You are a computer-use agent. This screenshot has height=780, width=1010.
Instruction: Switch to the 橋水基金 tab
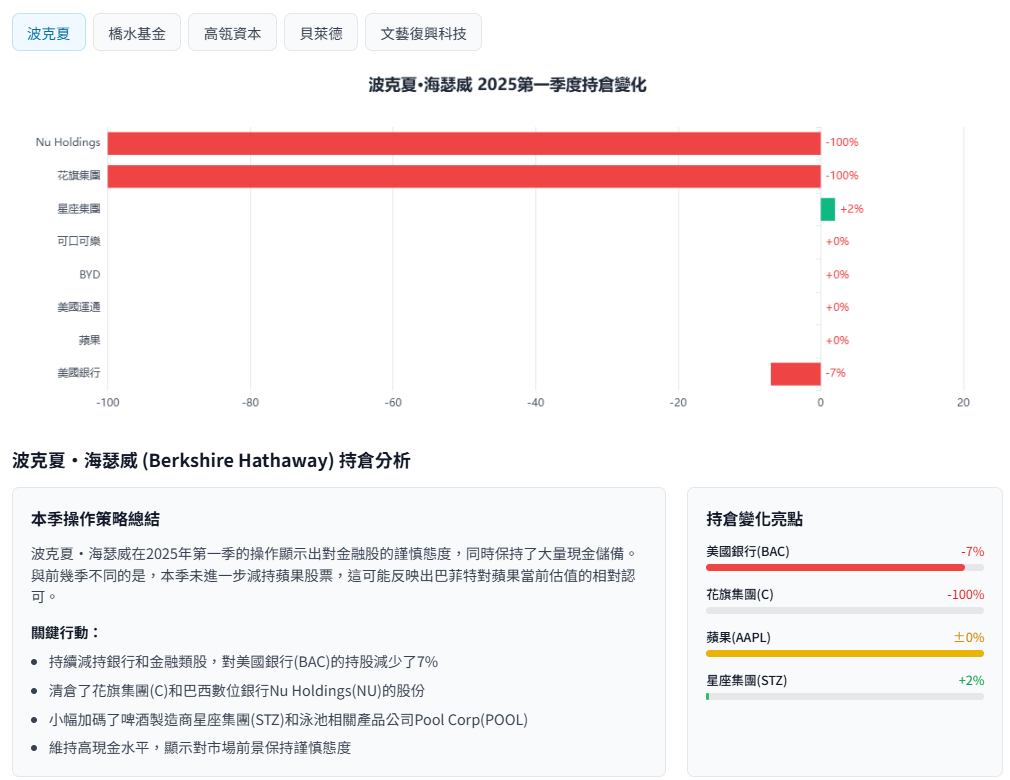pos(137,32)
